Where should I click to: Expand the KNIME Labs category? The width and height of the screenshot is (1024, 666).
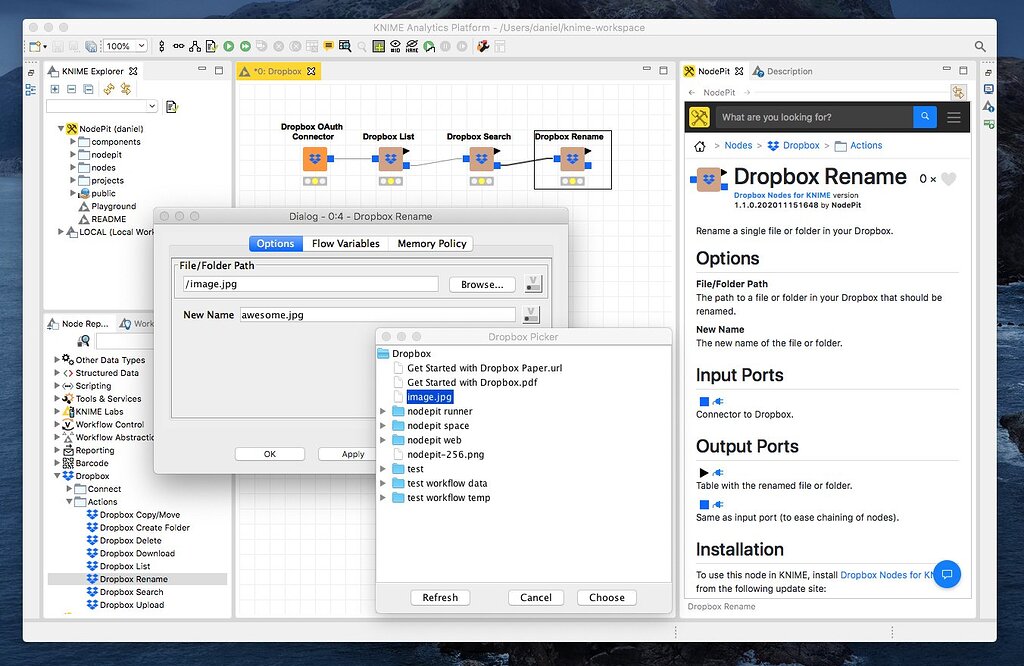(x=57, y=411)
